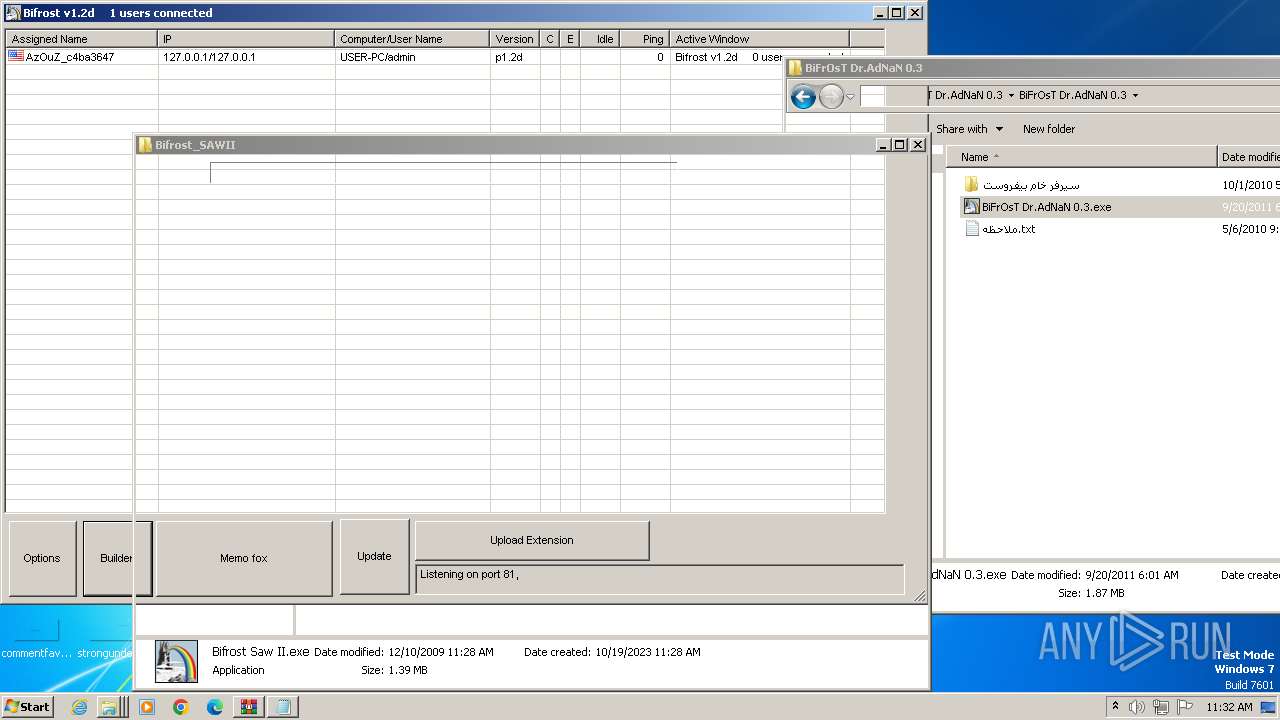Click BiFrOsT Dr.AdNaN 0.3 window folder icon

795,68
